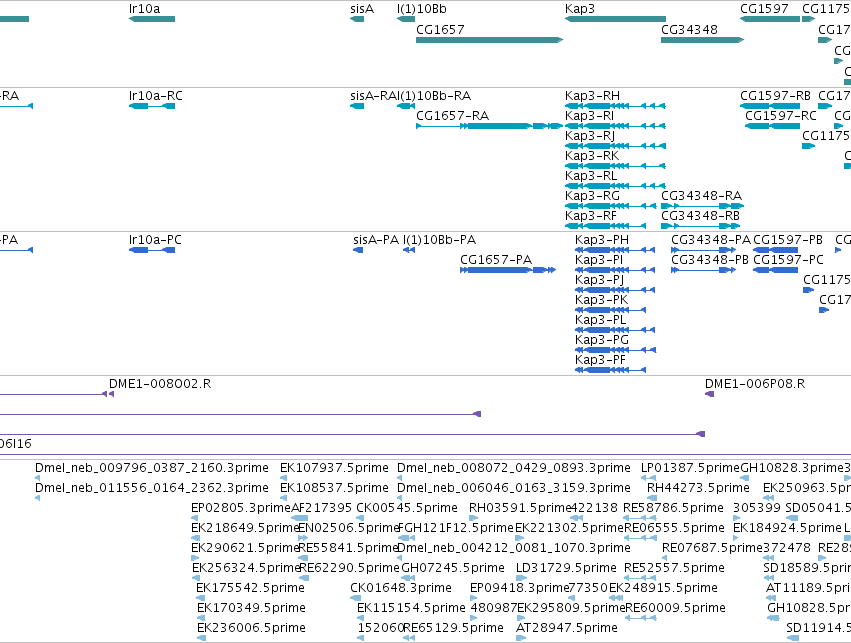Viewport: 851px width, 643px height.
Task: Select EST CK01648.3prime
Action: tap(355, 599)
